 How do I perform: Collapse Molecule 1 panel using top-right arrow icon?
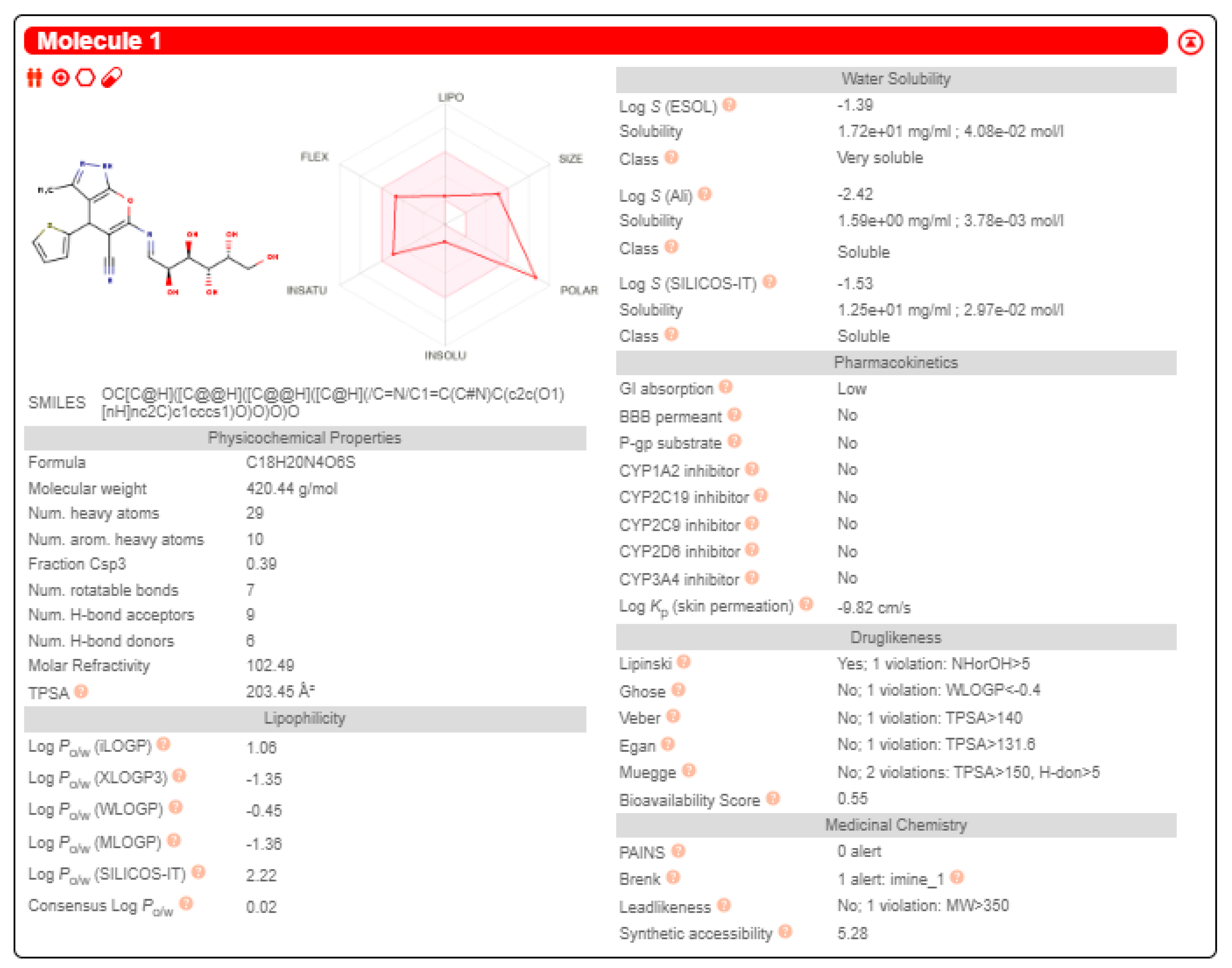pyautogui.click(x=1190, y=43)
